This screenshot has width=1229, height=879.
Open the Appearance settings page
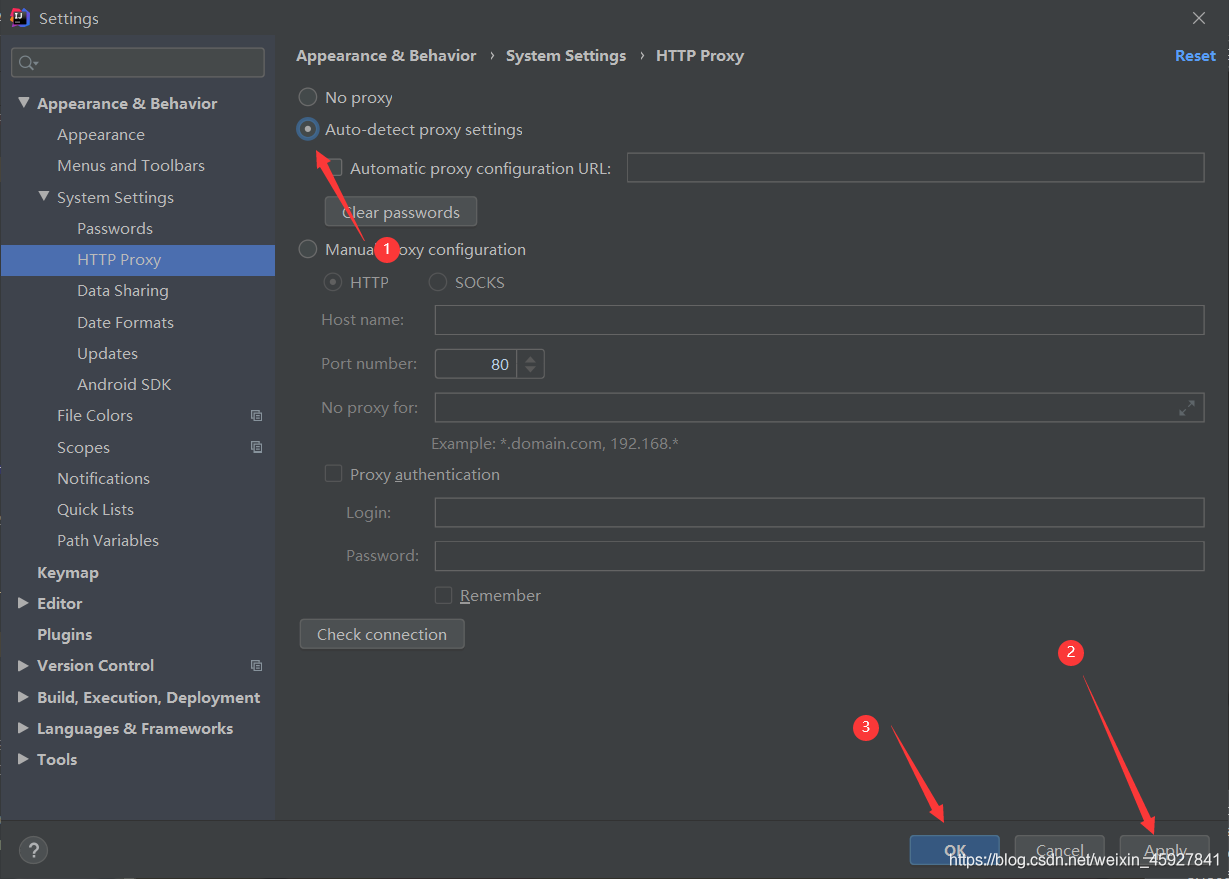click(101, 135)
